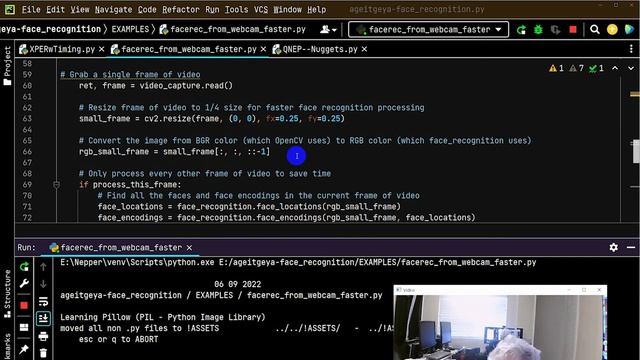Click facerec_from_webcam_faster.py breadcrumb in navigation bar

coord(233,29)
